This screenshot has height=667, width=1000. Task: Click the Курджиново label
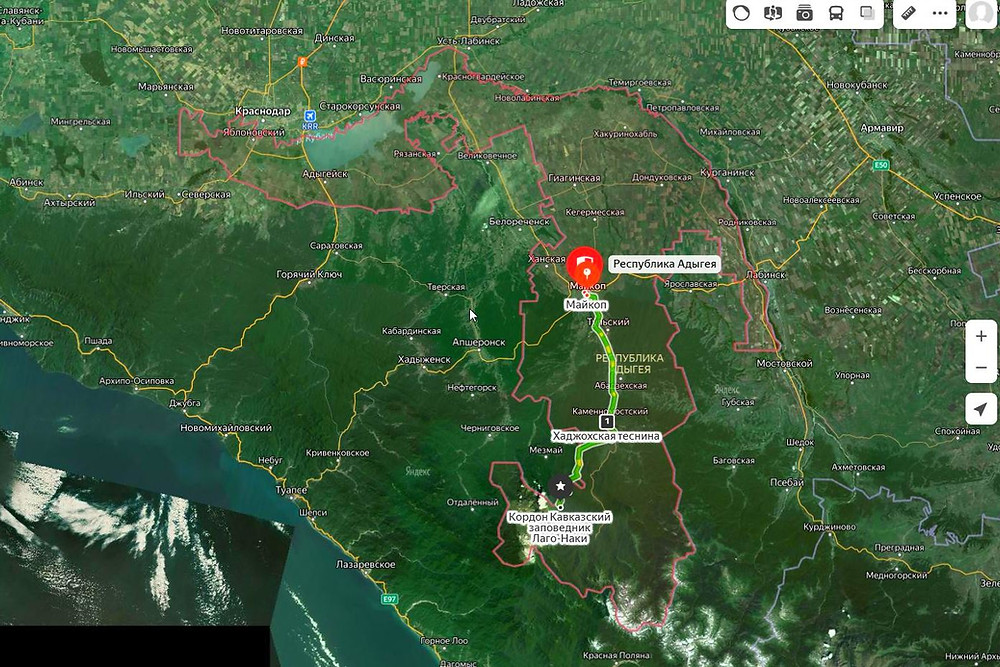[x=829, y=527]
